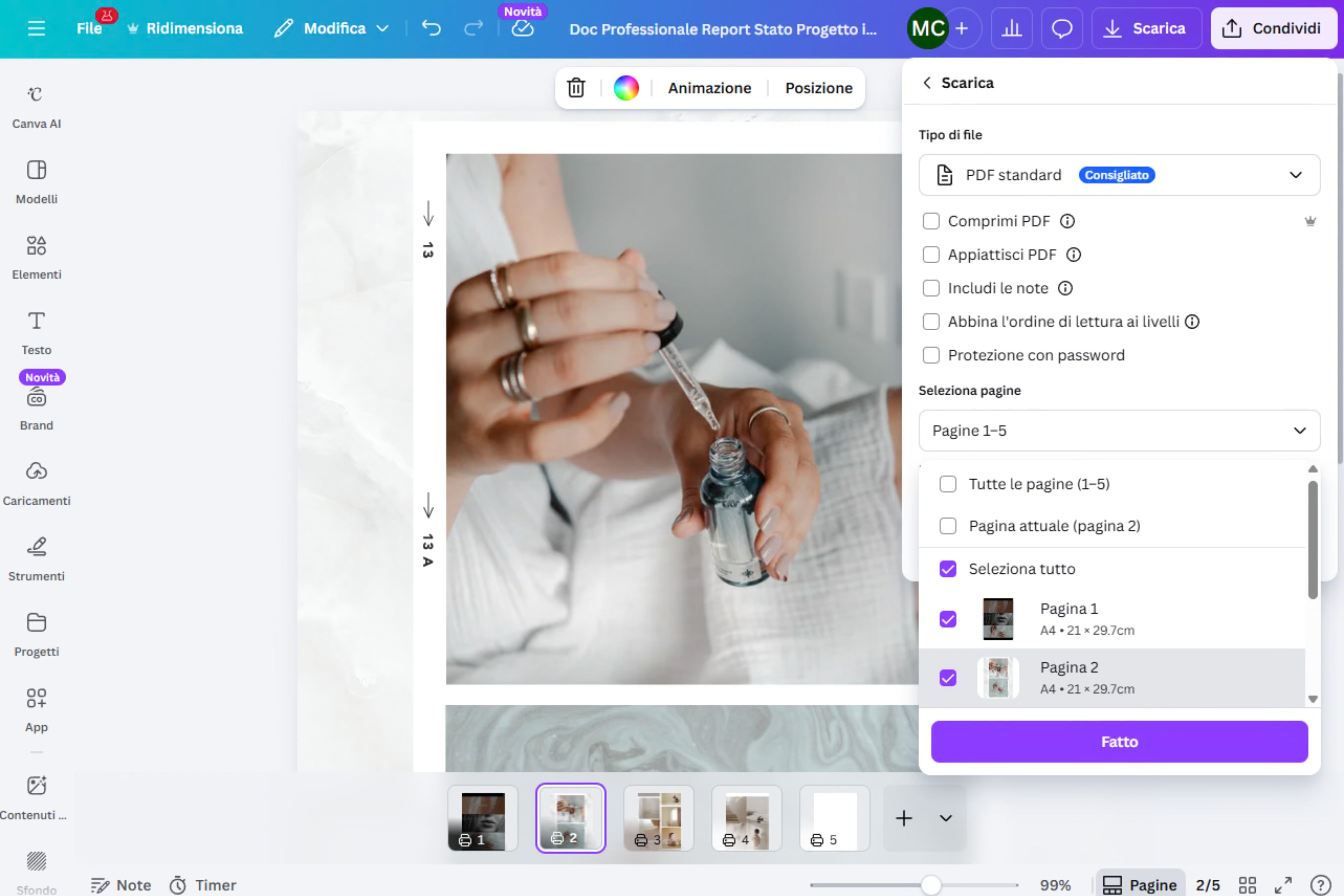
Task: Open the File menu
Action: pyautogui.click(x=90, y=28)
